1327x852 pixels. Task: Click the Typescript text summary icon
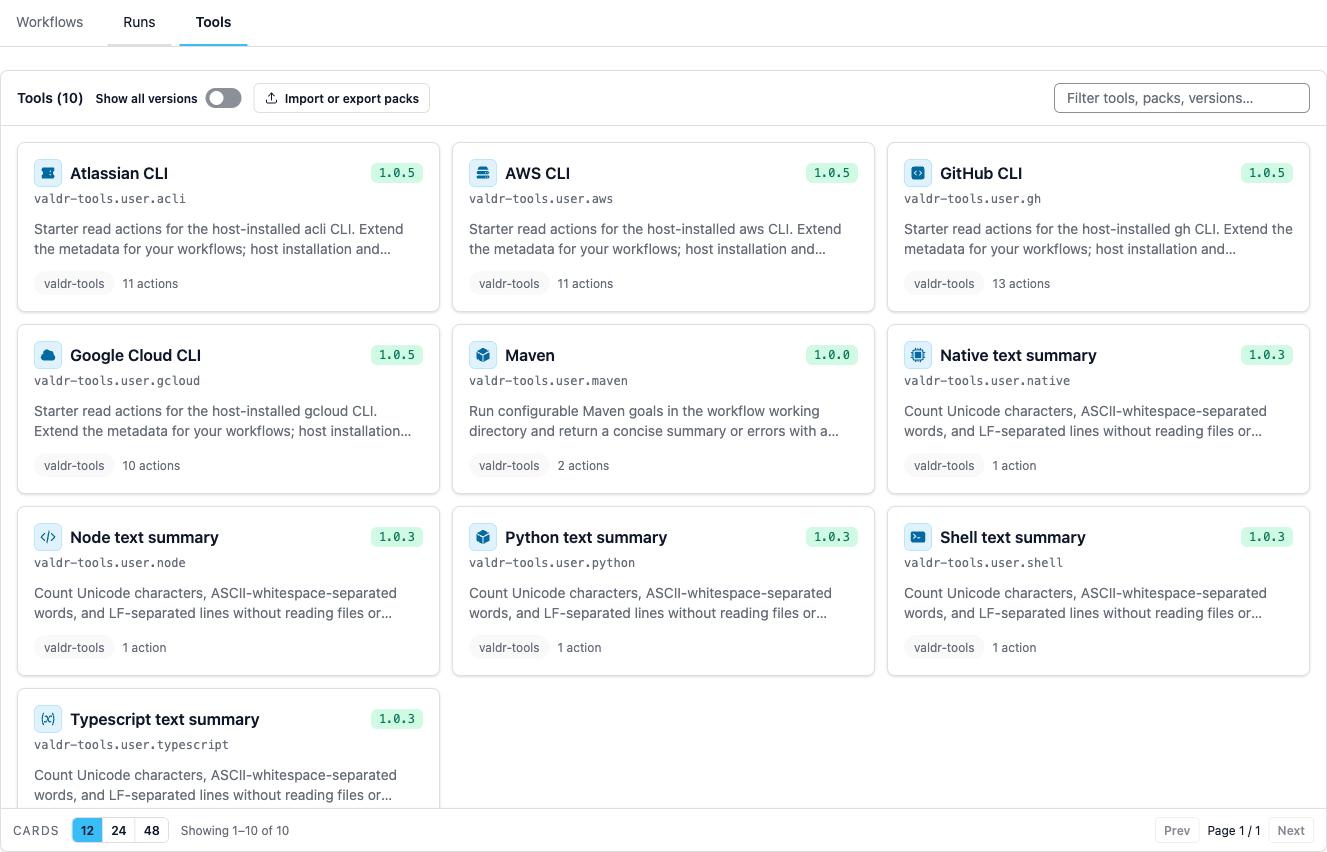click(x=48, y=719)
